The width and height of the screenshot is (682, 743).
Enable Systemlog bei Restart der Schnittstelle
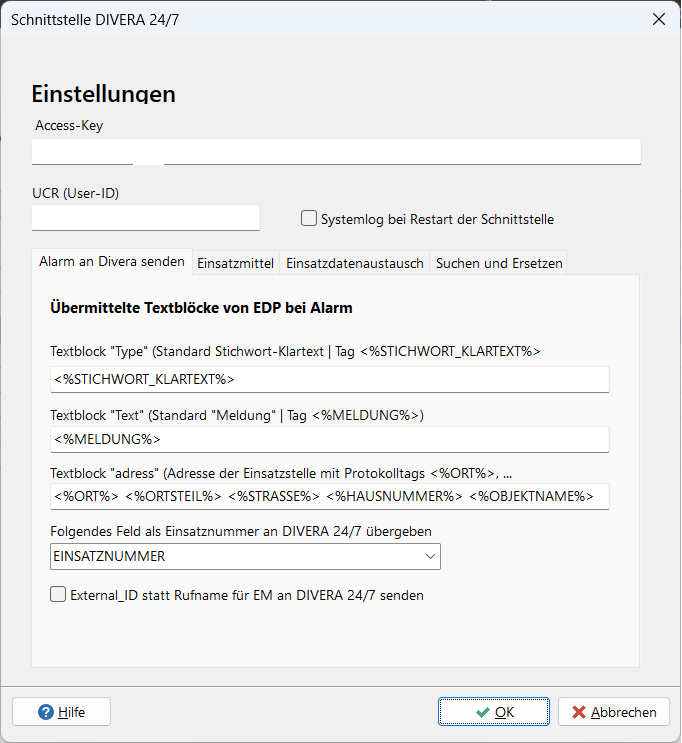[x=309, y=218]
